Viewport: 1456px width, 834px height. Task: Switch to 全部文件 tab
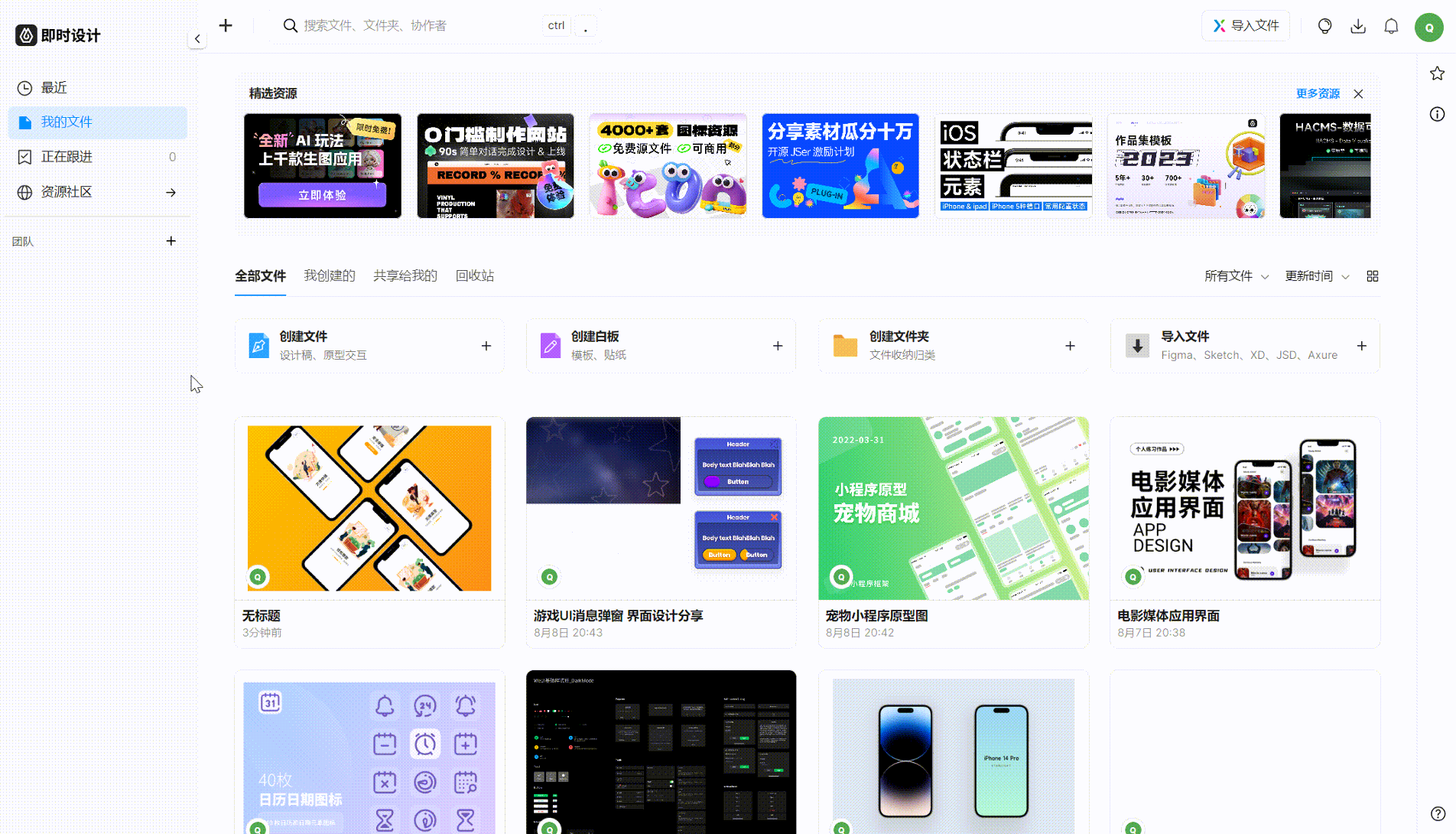pos(260,276)
